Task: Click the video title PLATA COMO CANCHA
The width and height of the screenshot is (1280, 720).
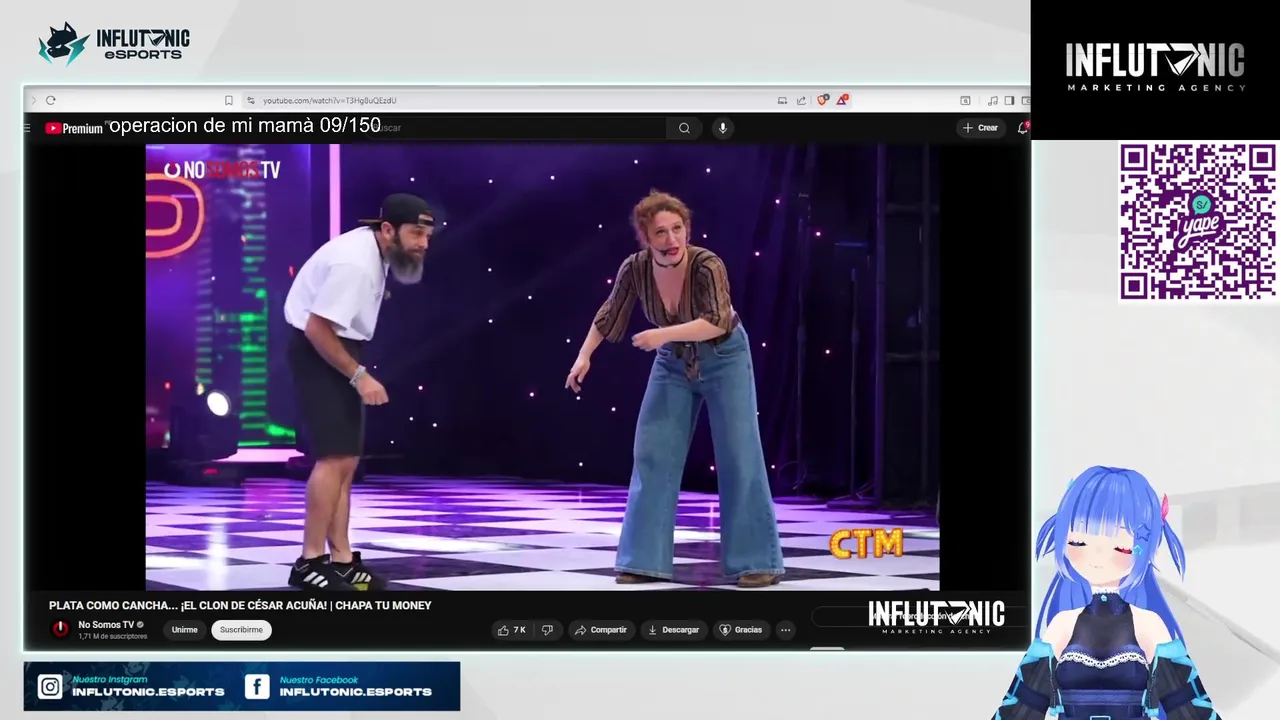Action: [x=240, y=605]
